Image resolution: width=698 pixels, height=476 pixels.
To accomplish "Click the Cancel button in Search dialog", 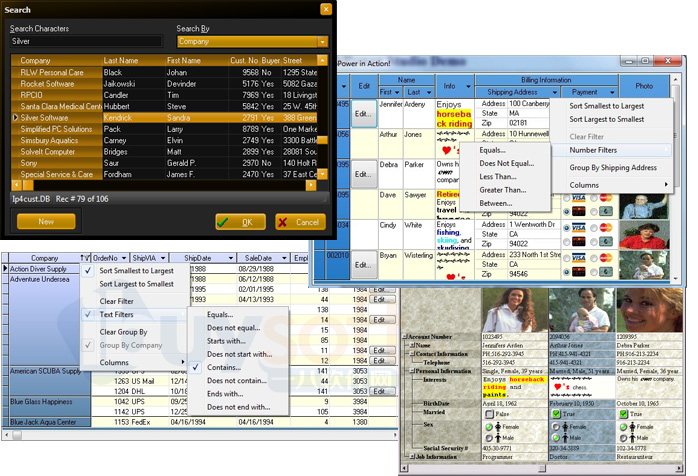I will click(x=300, y=222).
